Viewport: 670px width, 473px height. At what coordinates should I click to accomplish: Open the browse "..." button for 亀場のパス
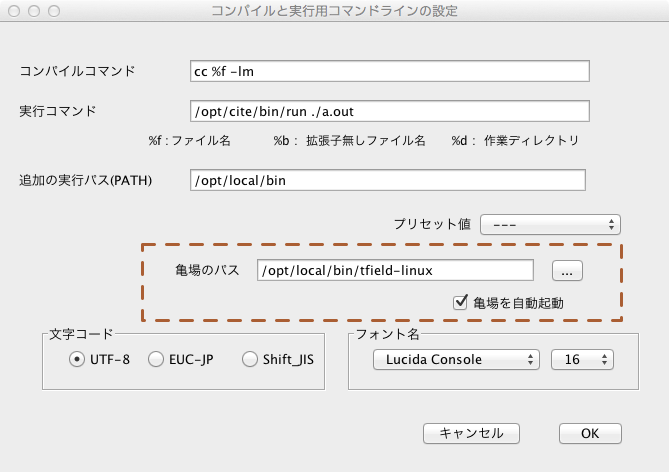pos(566,270)
